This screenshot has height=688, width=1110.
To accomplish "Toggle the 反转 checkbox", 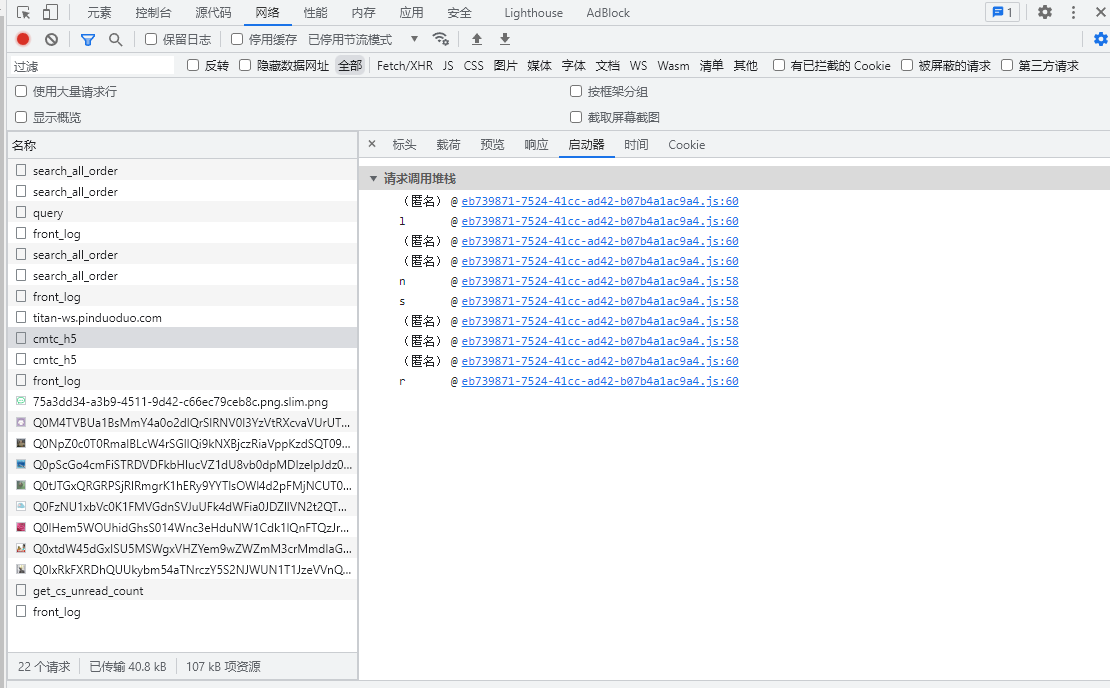I will pos(193,65).
